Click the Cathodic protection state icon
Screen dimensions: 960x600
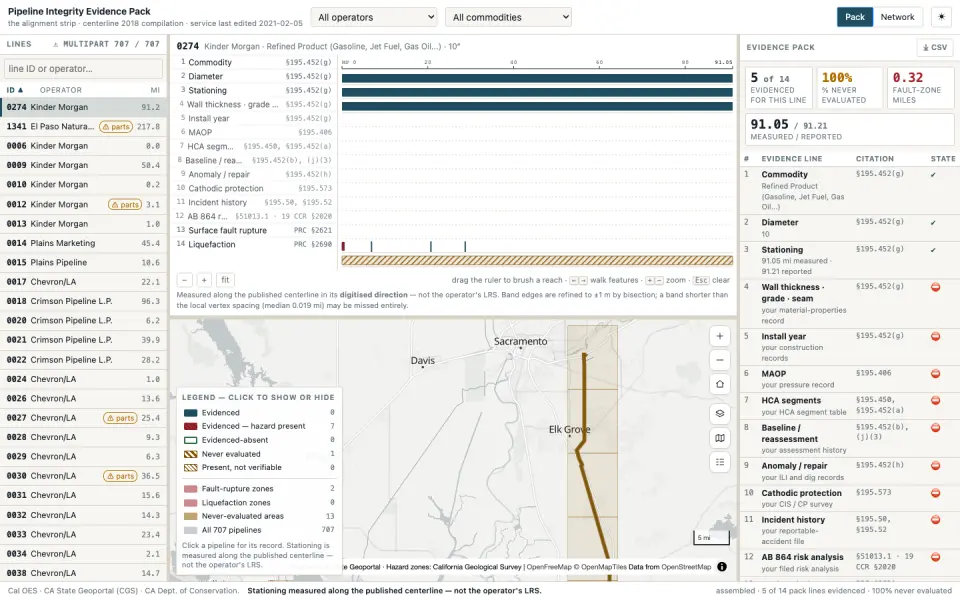click(936, 493)
